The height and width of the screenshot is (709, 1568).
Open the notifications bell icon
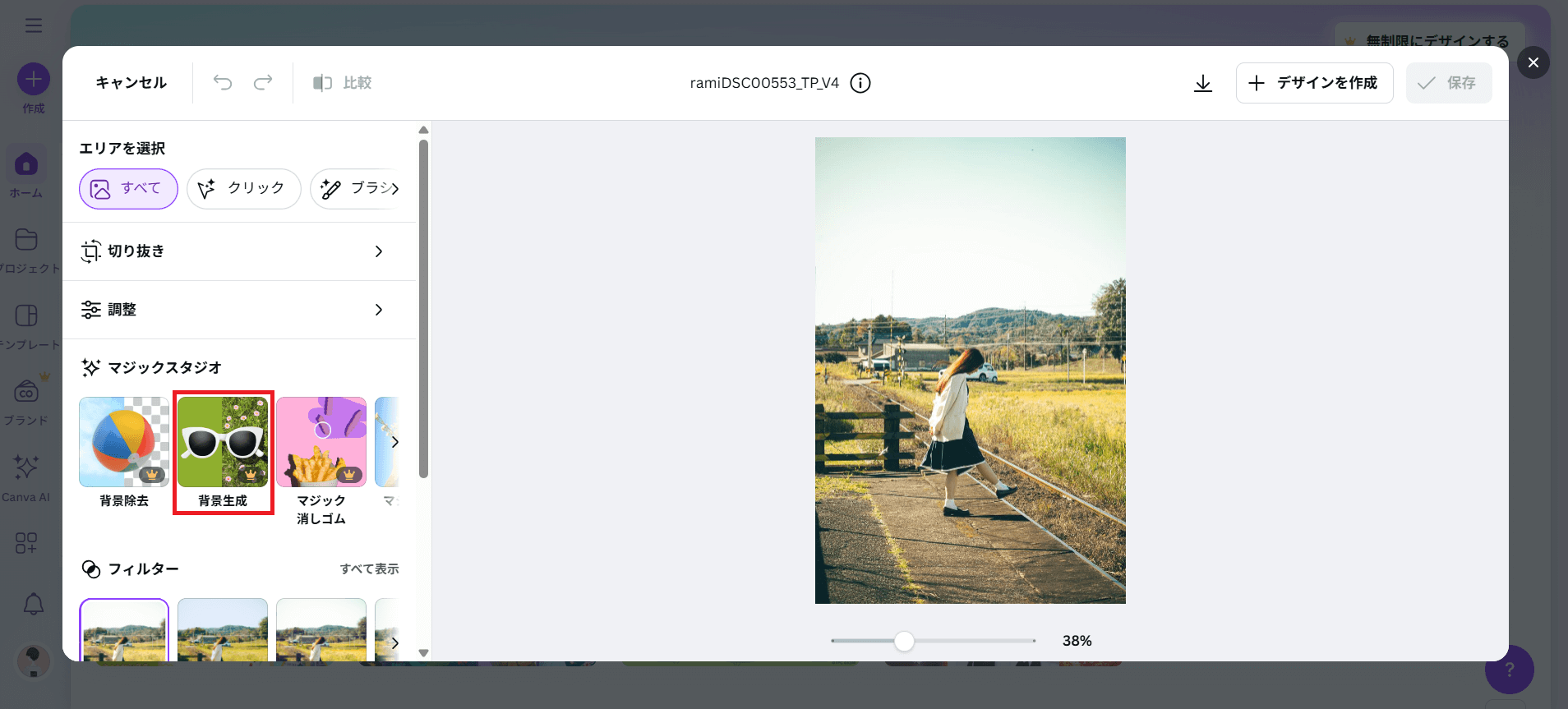(x=34, y=604)
